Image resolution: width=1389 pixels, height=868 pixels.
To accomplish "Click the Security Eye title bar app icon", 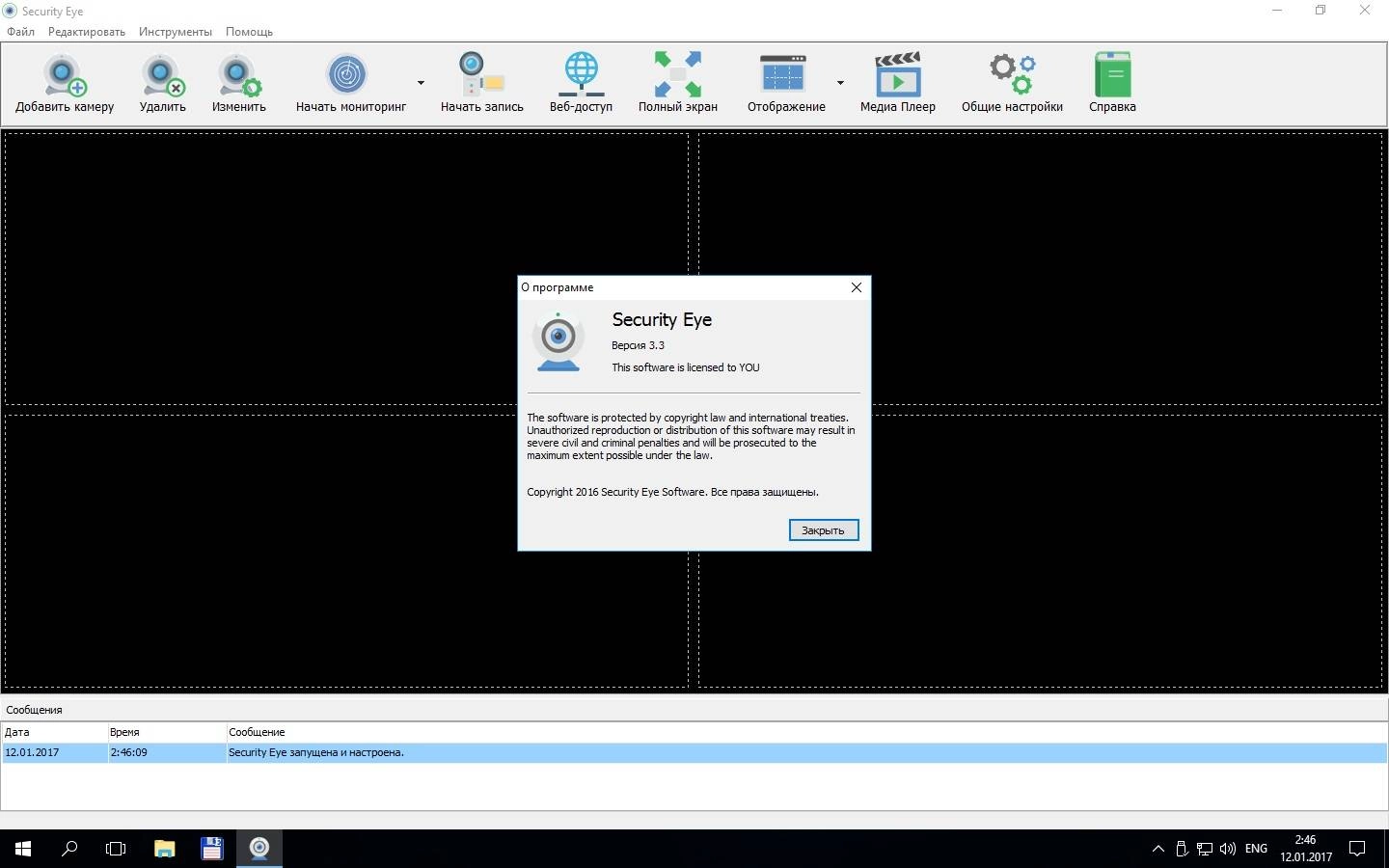I will coord(10,11).
